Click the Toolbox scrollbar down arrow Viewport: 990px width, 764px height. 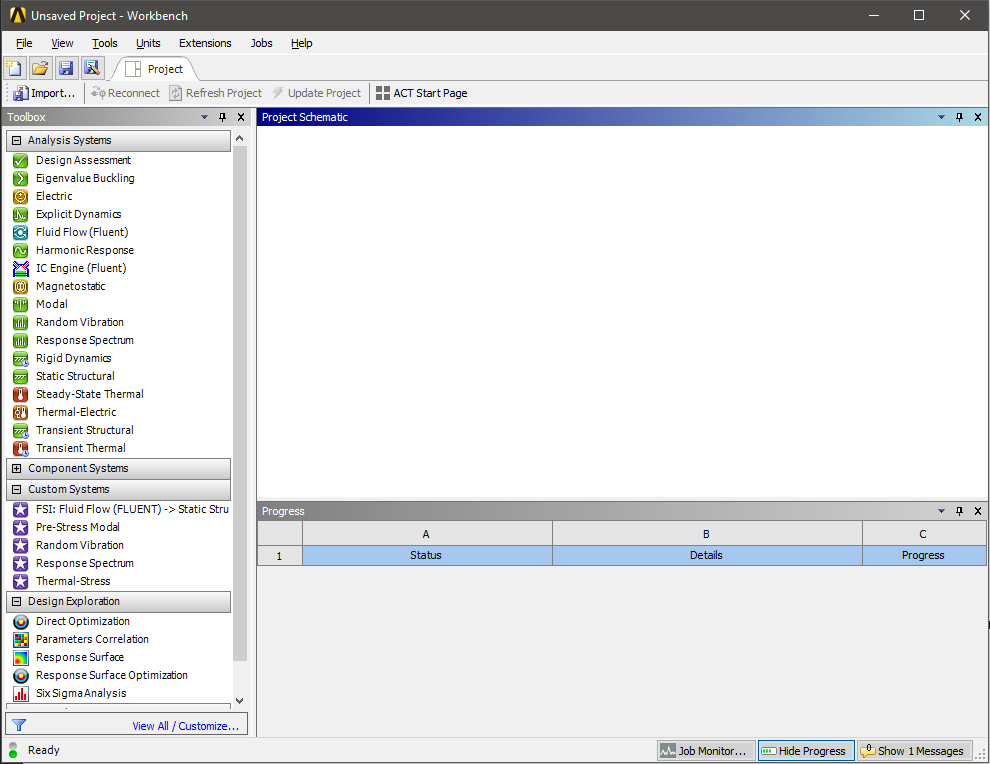pyautogui.click(x=239, y=700)
